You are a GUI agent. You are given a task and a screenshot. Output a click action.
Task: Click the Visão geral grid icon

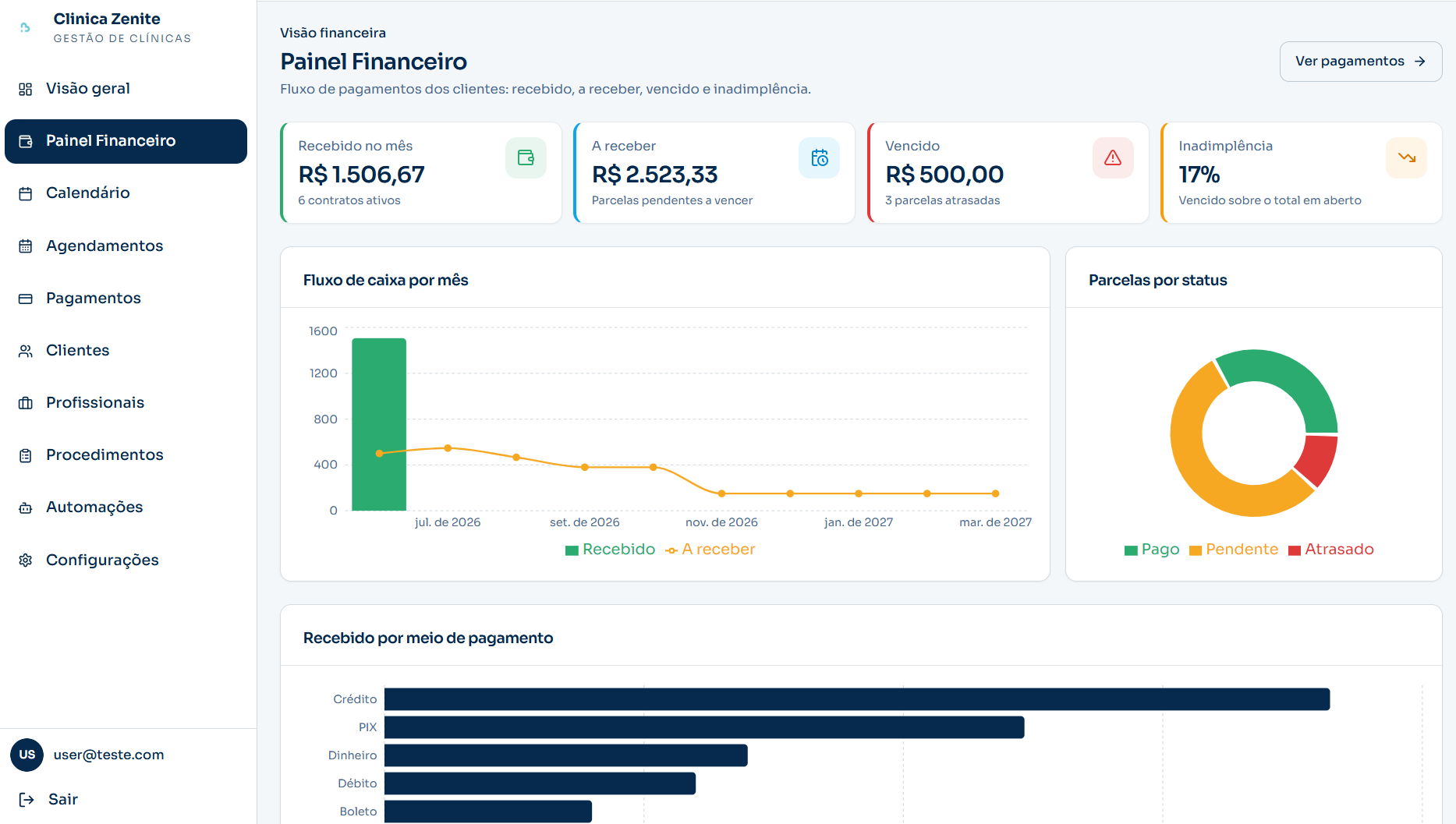(26, 89)
